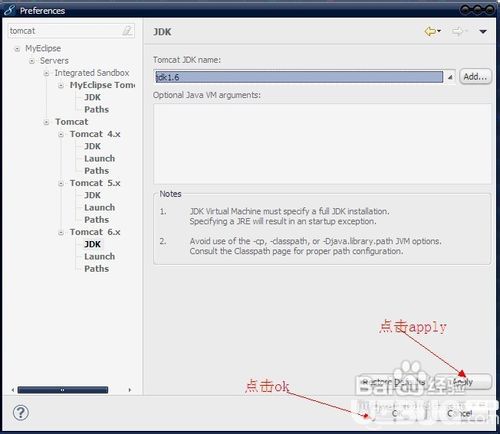Click the tree scroll right arrow
Viewport: 500px width, 434px height.
[x=130, y=390]
